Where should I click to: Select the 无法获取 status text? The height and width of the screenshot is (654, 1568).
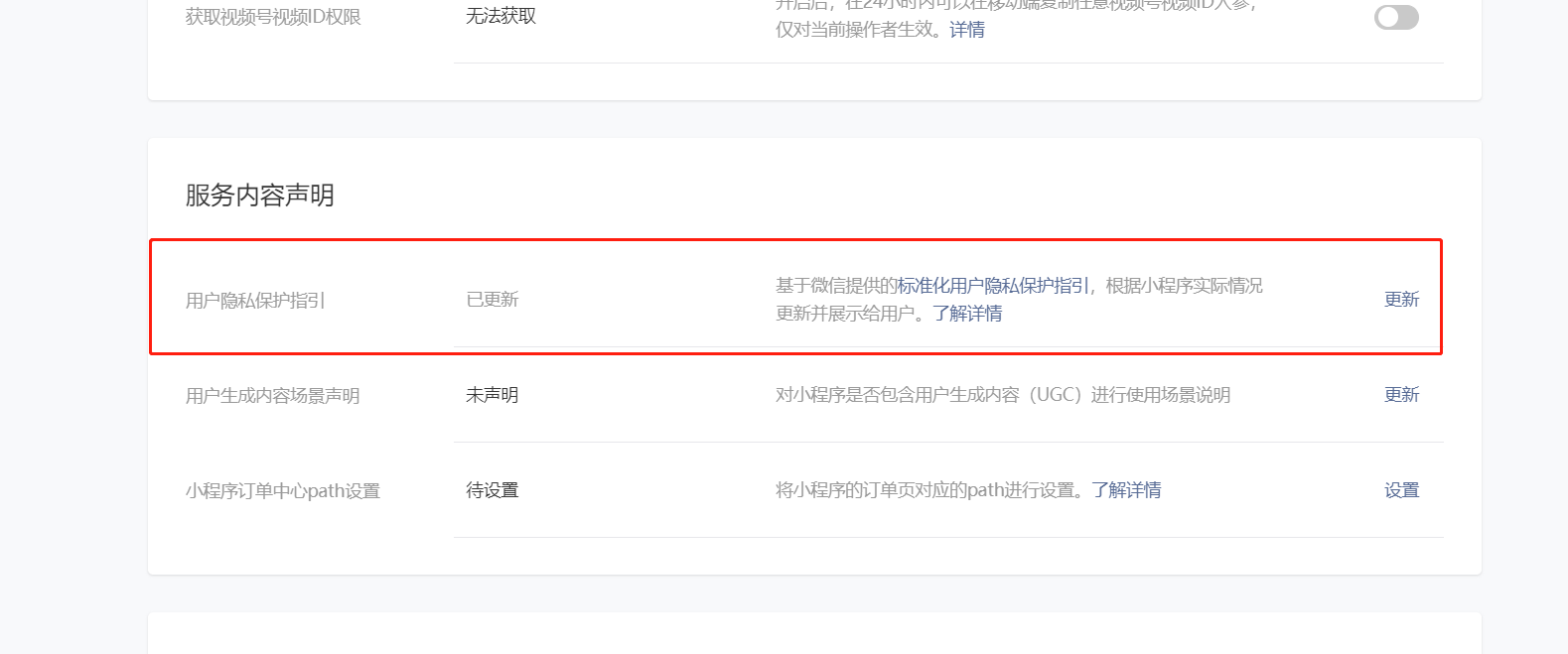pos(501,16)
